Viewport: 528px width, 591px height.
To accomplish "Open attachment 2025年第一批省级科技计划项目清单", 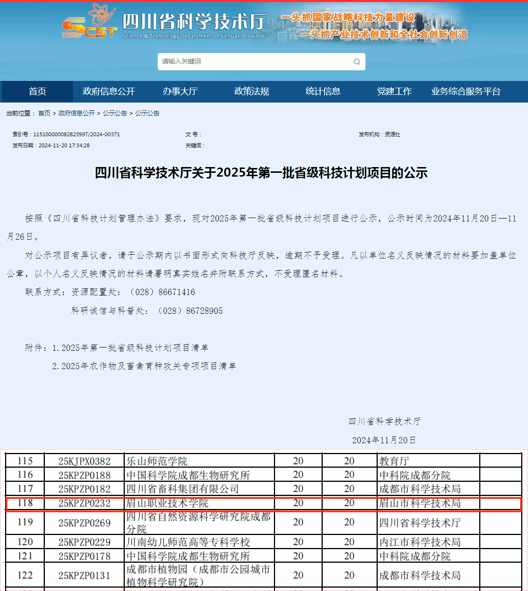I will tap(135, 348).
